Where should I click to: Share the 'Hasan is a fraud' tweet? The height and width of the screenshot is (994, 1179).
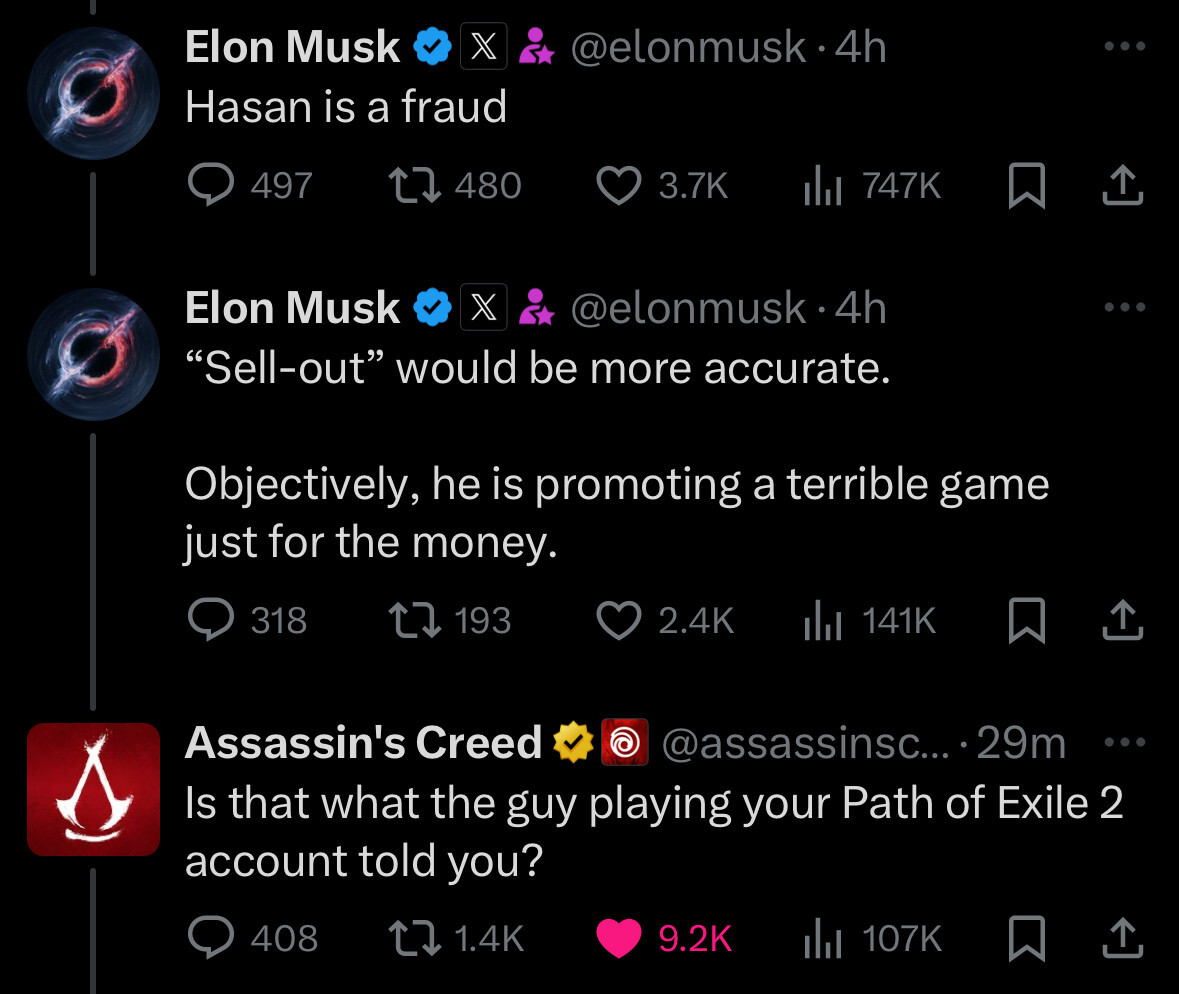(x=1122, y=185)
